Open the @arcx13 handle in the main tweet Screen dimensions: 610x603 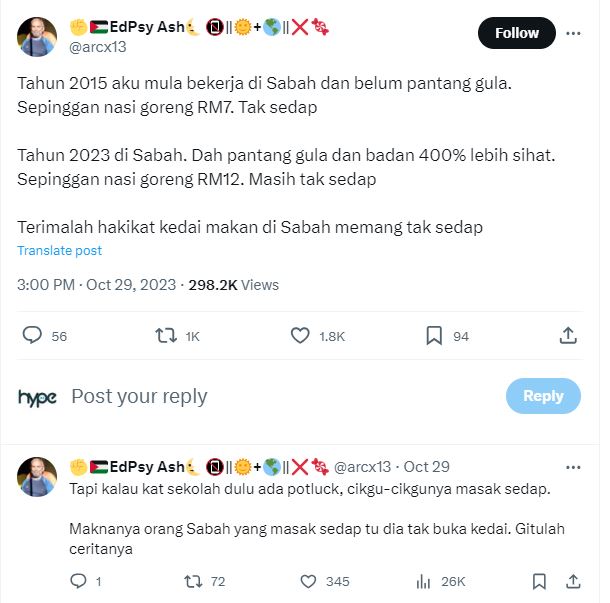pos(97,46)
